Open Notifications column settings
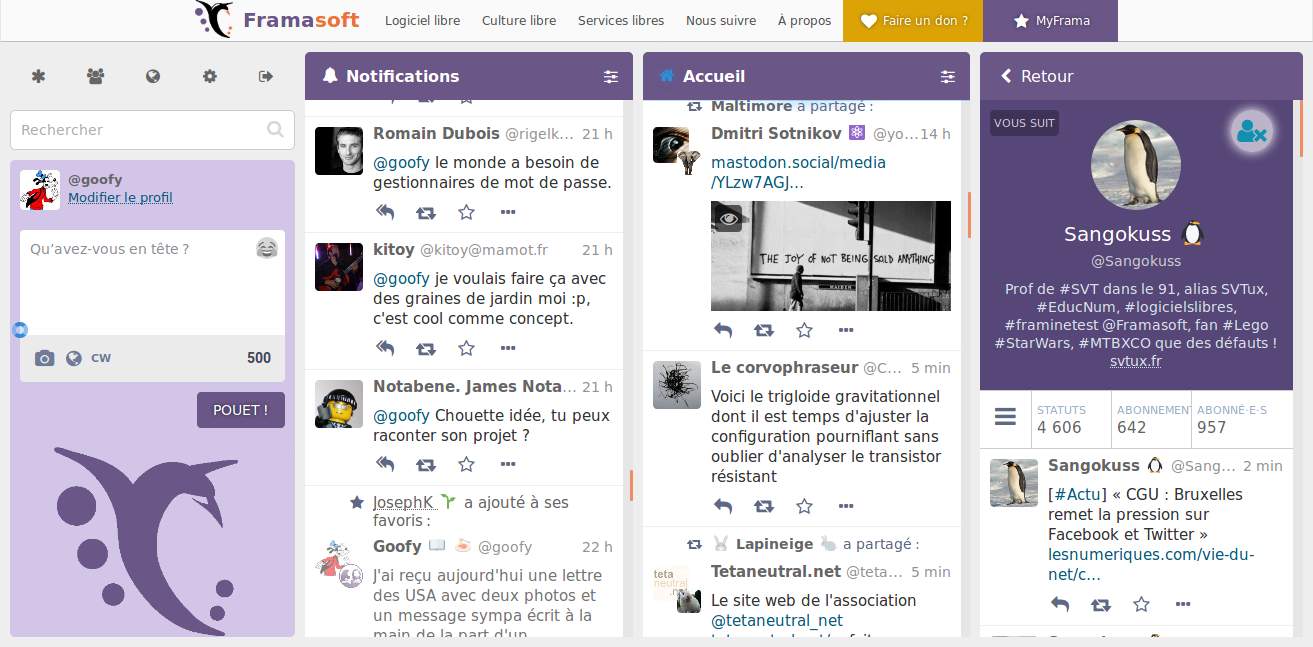The image size is (1313, 647). (611, 76)
